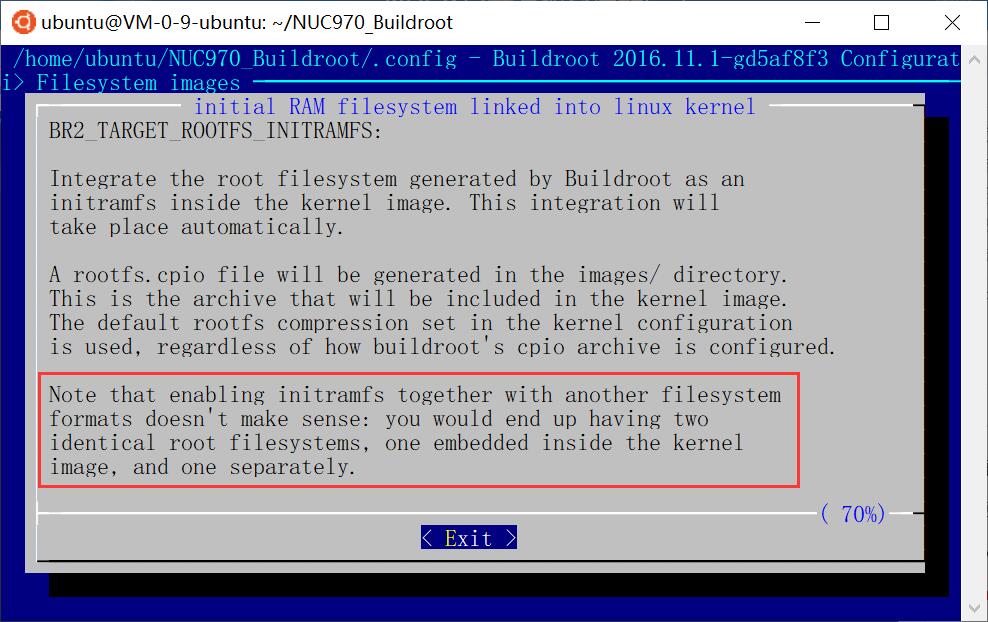Click the rootfs.cpio file description line

418,275
